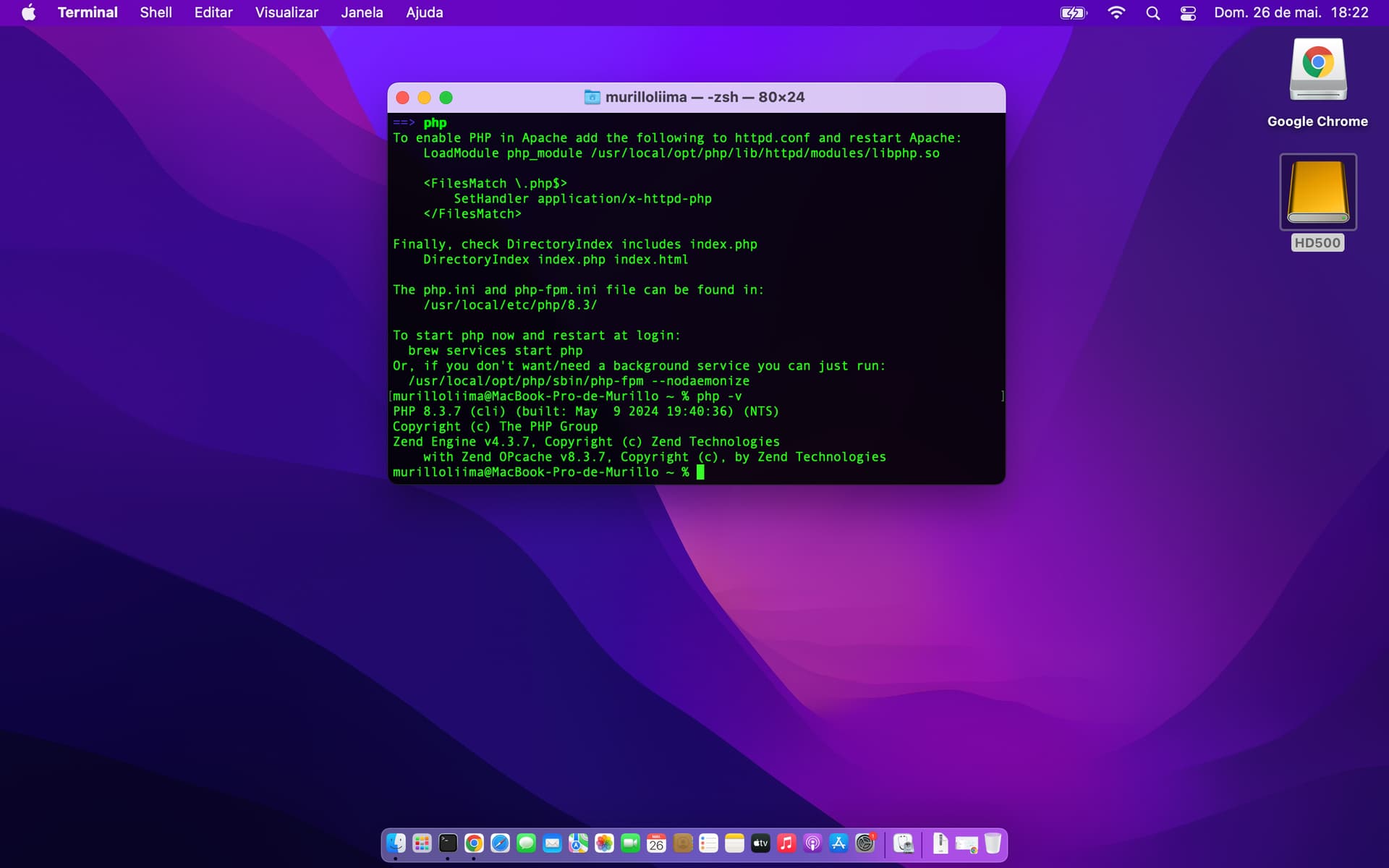The width and height of the screenshot is (1389, 868).
Task: Open the Wi-Fi status menu
Action: click(x=1116, y=12)
